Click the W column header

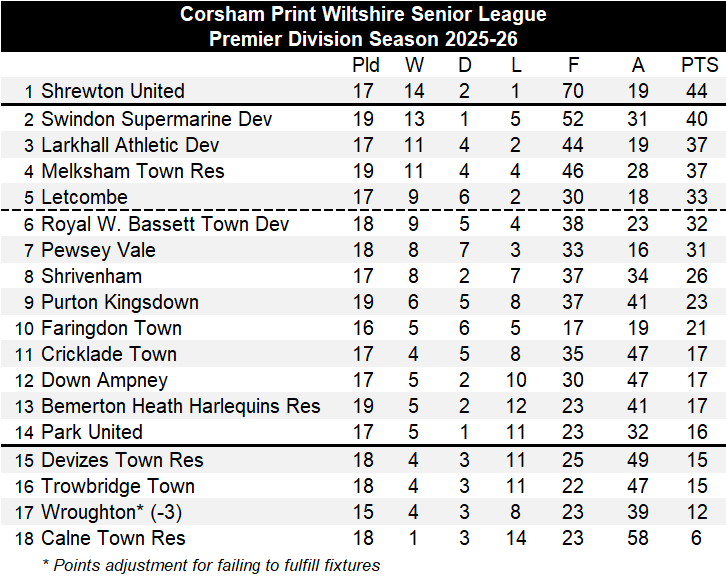pyautogui.click(x=414, y=65)
